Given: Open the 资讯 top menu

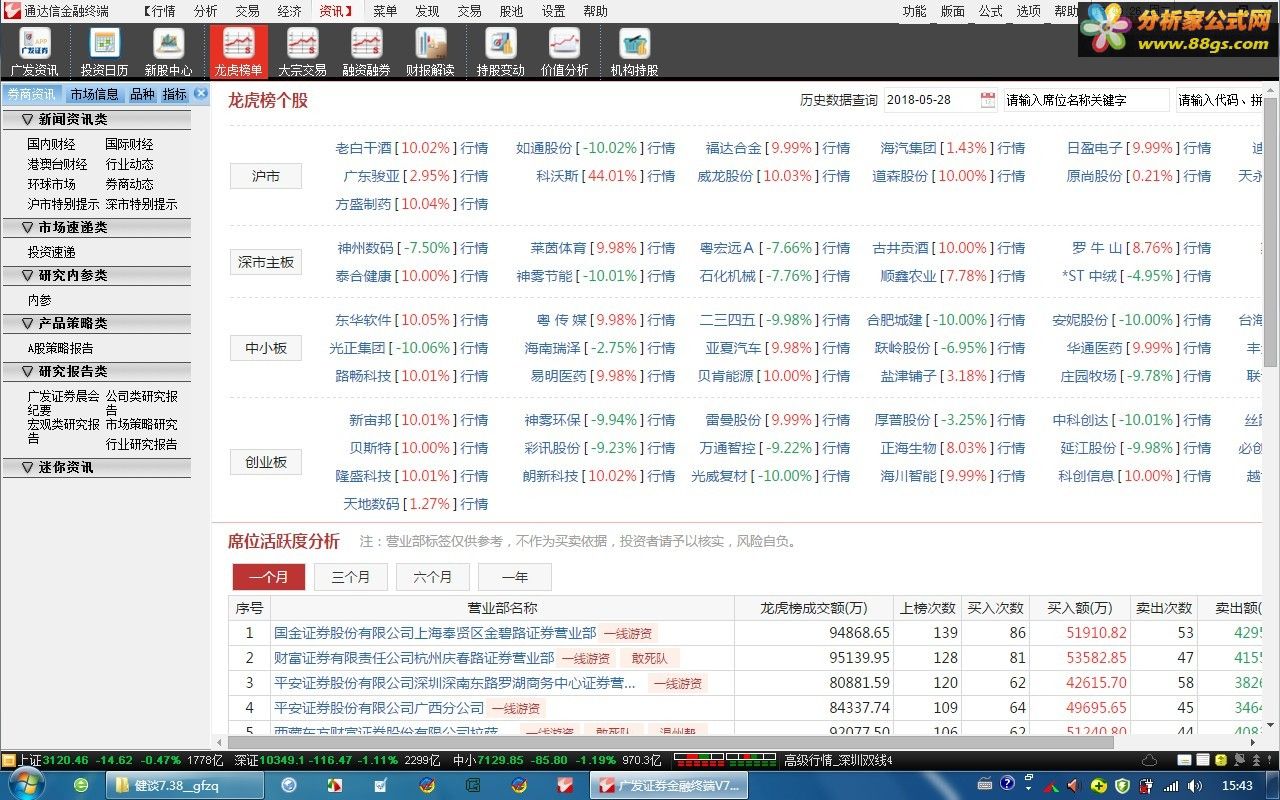Looking at the screenshot, I should click(x=335, y=11).
